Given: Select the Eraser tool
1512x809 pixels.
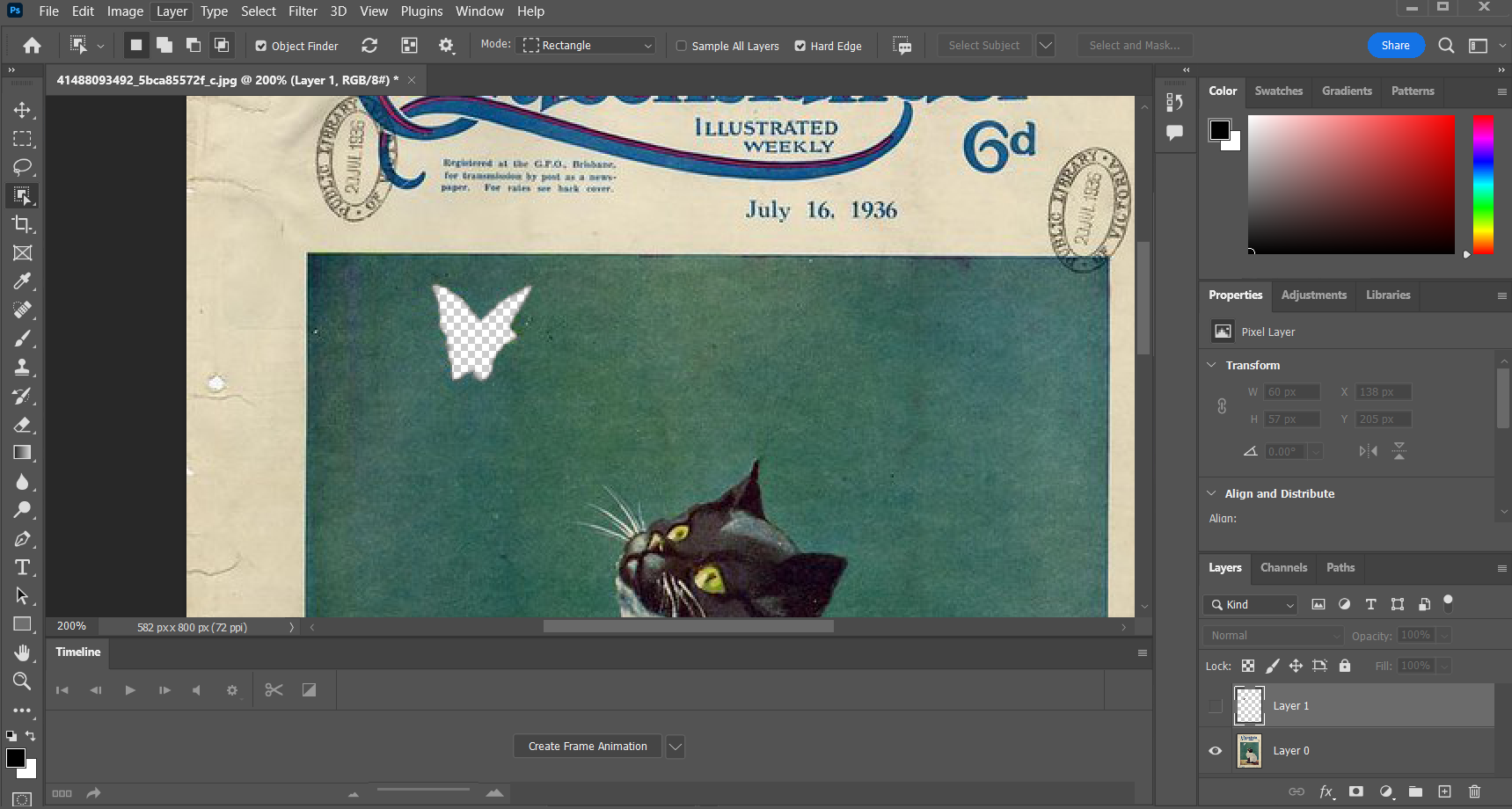Looking at the screenshot, I should tap(22, 424).
